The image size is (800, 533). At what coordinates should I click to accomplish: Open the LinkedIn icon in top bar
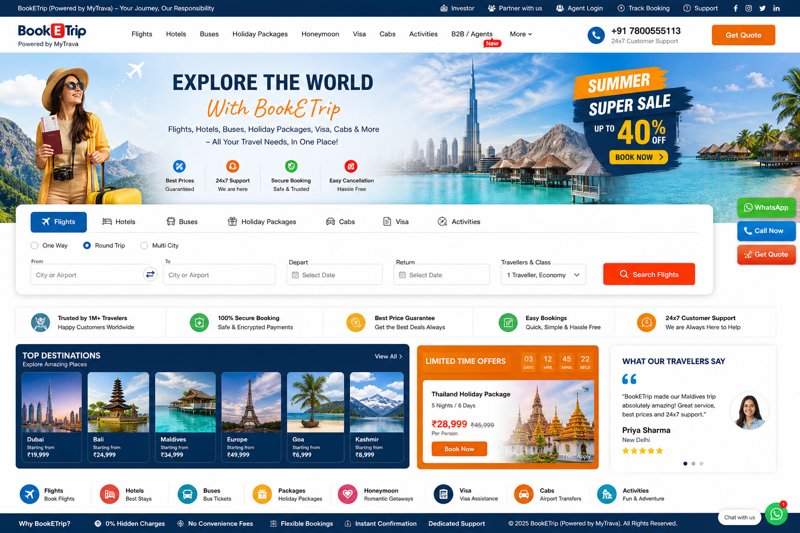(x=776, y=8)
